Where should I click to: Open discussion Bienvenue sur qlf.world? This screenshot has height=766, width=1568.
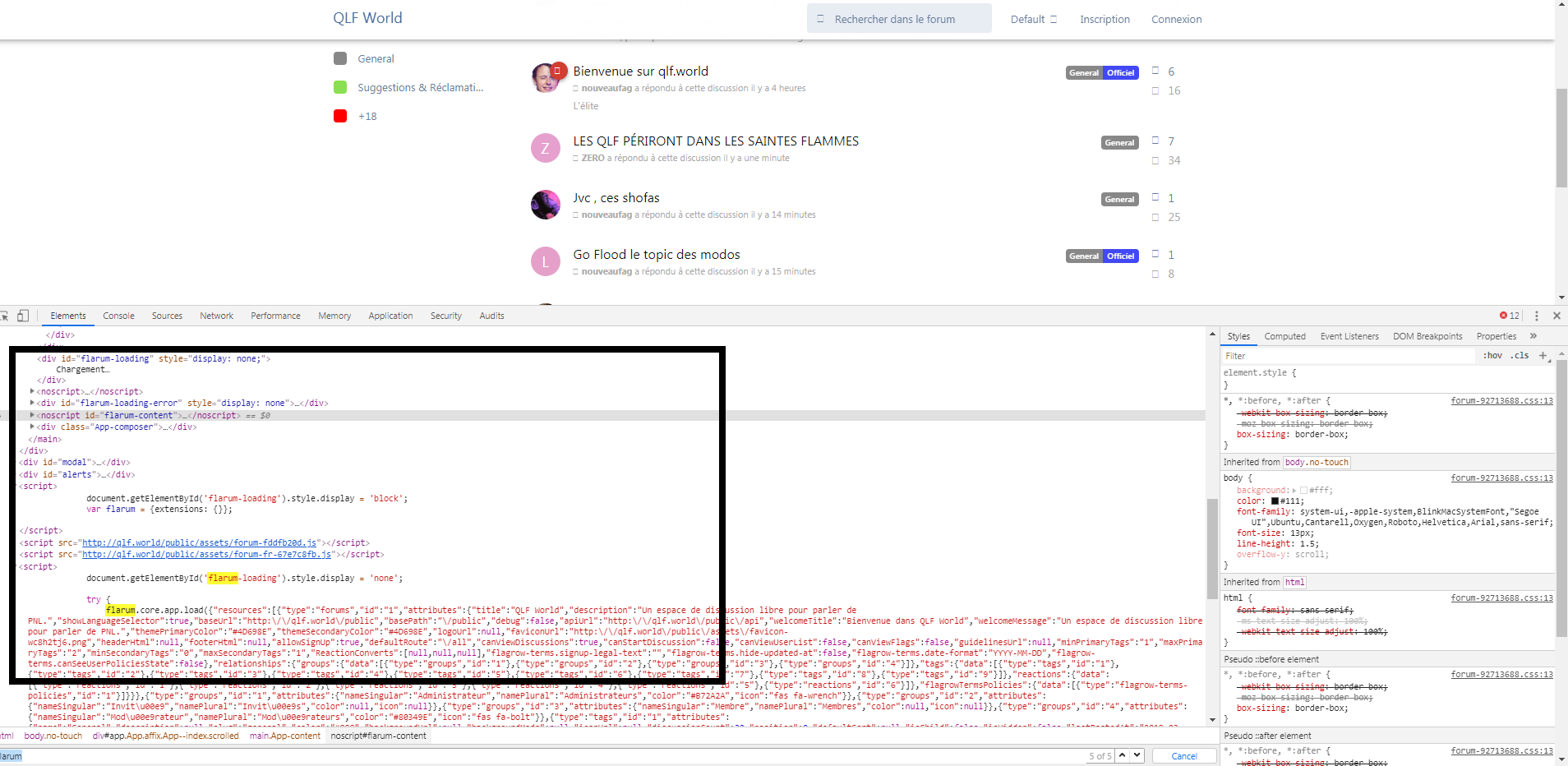(641, 72)
